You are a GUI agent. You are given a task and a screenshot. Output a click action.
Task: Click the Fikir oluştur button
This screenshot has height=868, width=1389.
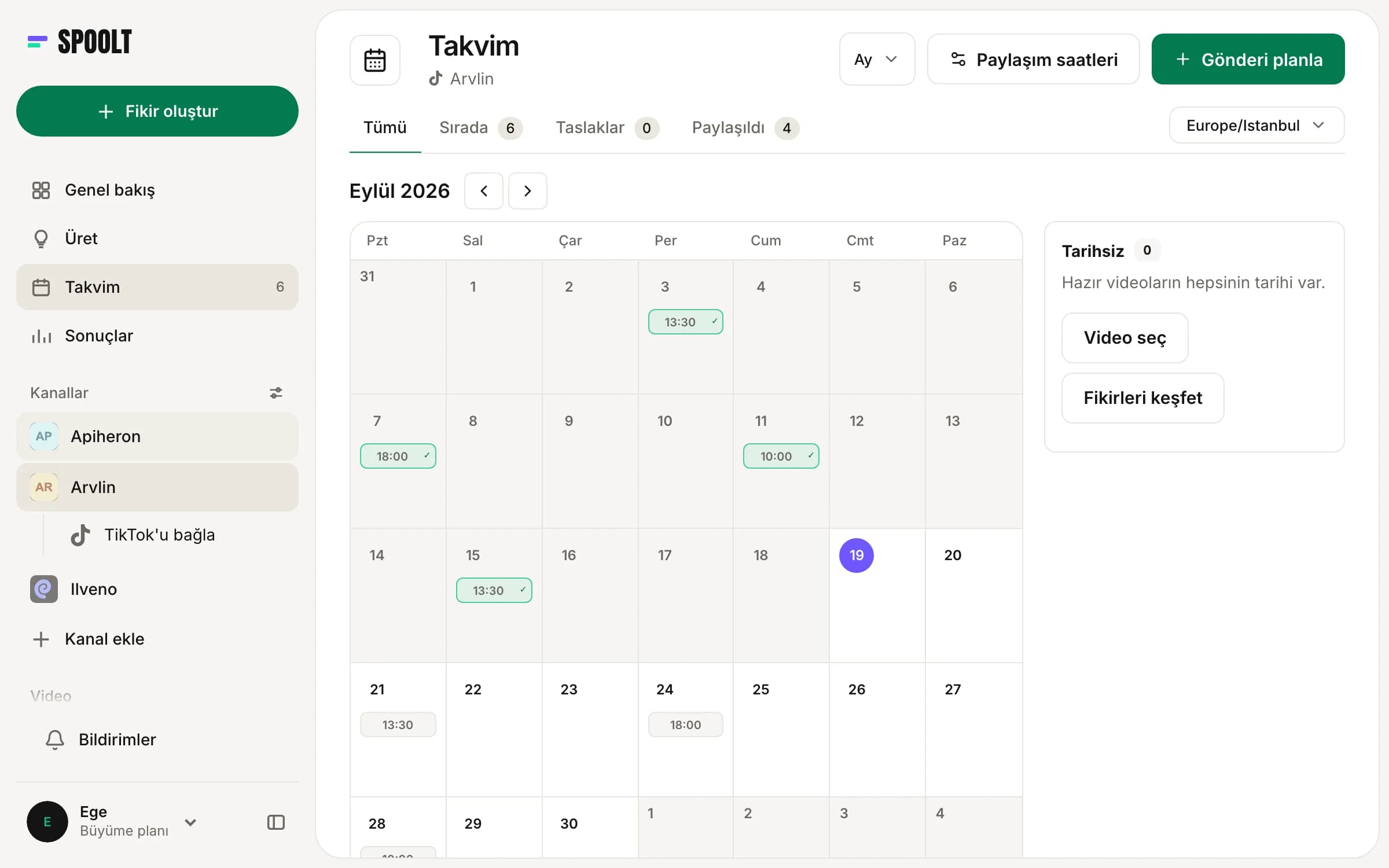click(157, 111)
